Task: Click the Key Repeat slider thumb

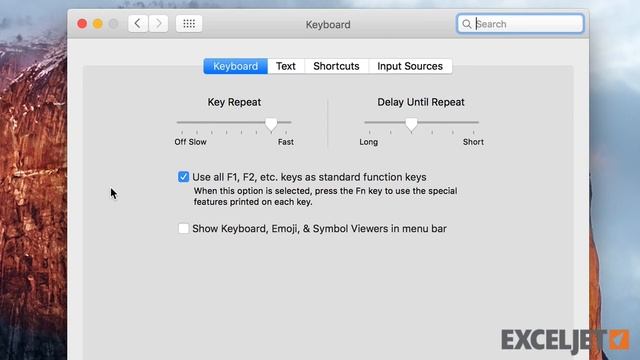Action: tap(271, 124)
